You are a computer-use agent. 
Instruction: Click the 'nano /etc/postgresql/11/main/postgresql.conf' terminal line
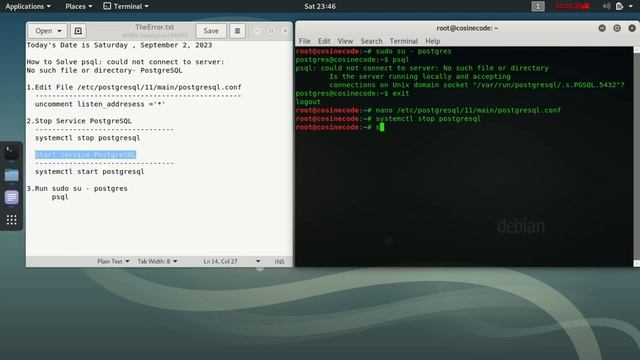(x=429, y=110)
